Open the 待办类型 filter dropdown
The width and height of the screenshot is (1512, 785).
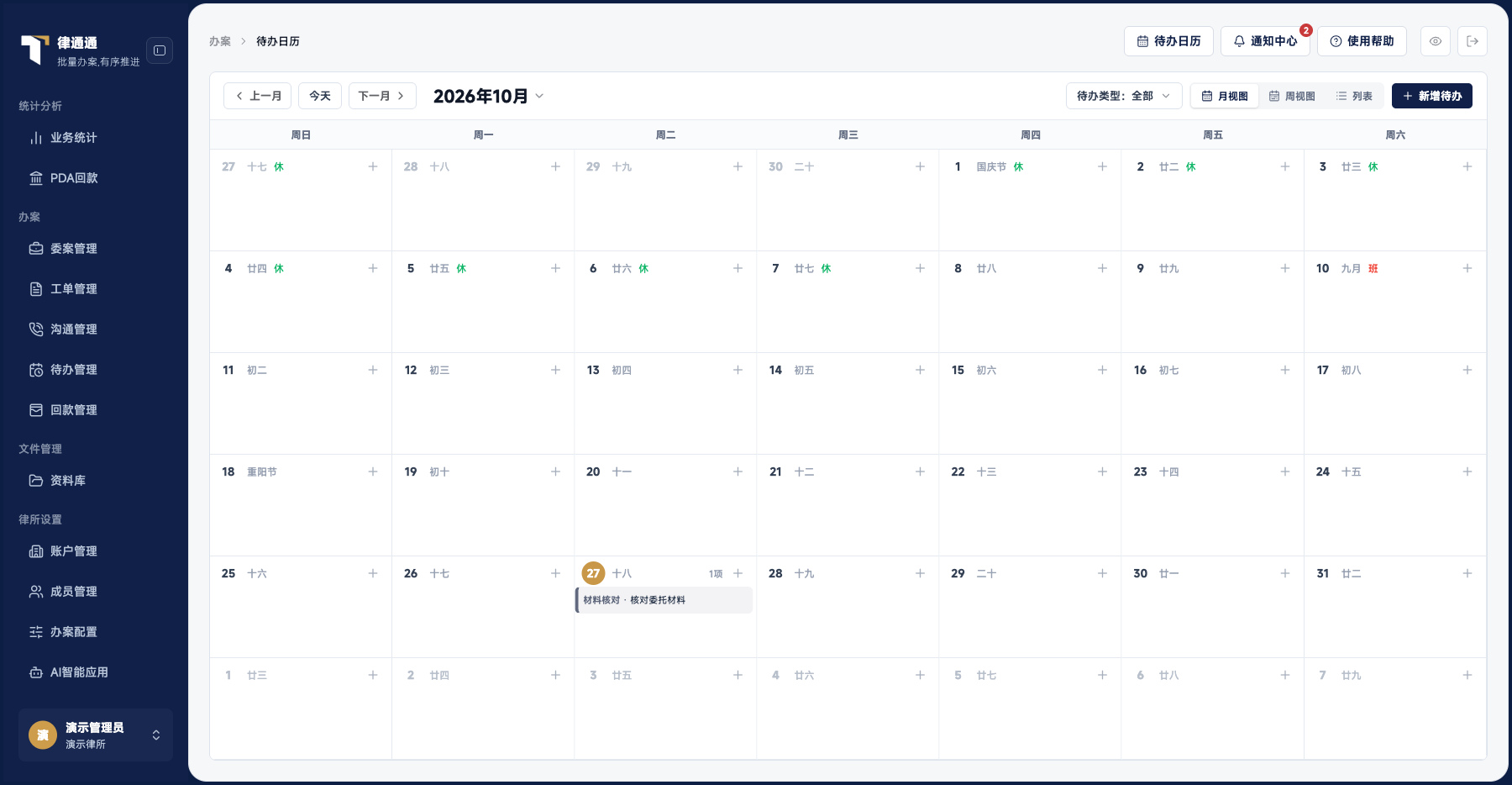(x=1124, y=96)
